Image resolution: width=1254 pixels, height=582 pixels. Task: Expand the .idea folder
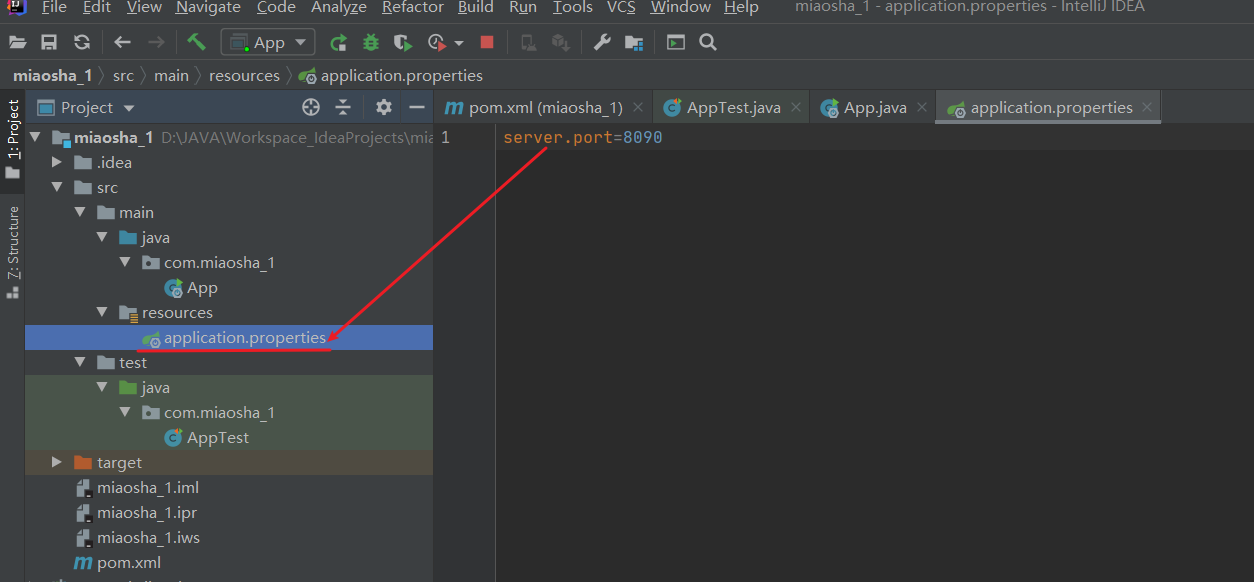[58, 162]
